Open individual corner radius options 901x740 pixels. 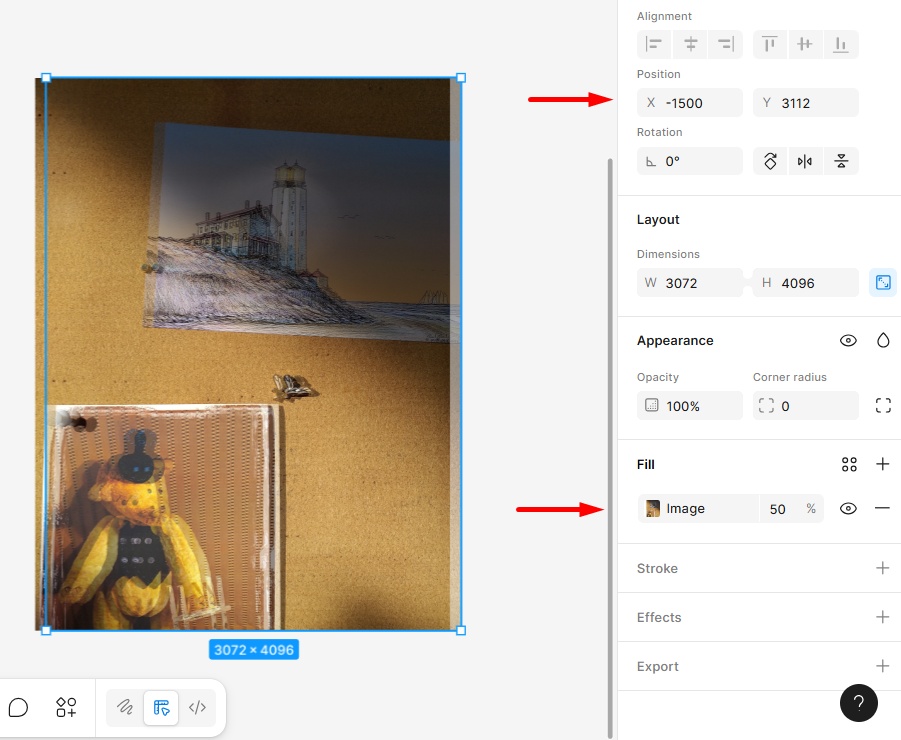click(883, 406)
